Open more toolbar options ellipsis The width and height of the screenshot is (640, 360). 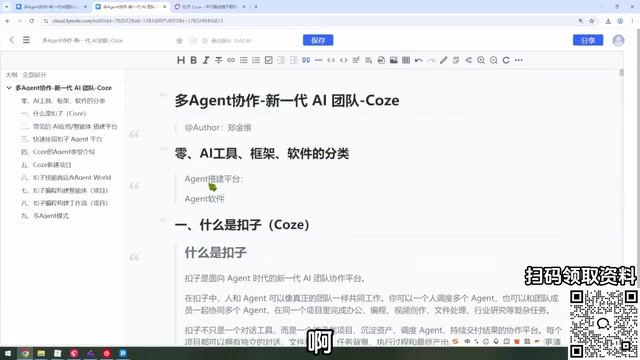(x=519, y=60)
